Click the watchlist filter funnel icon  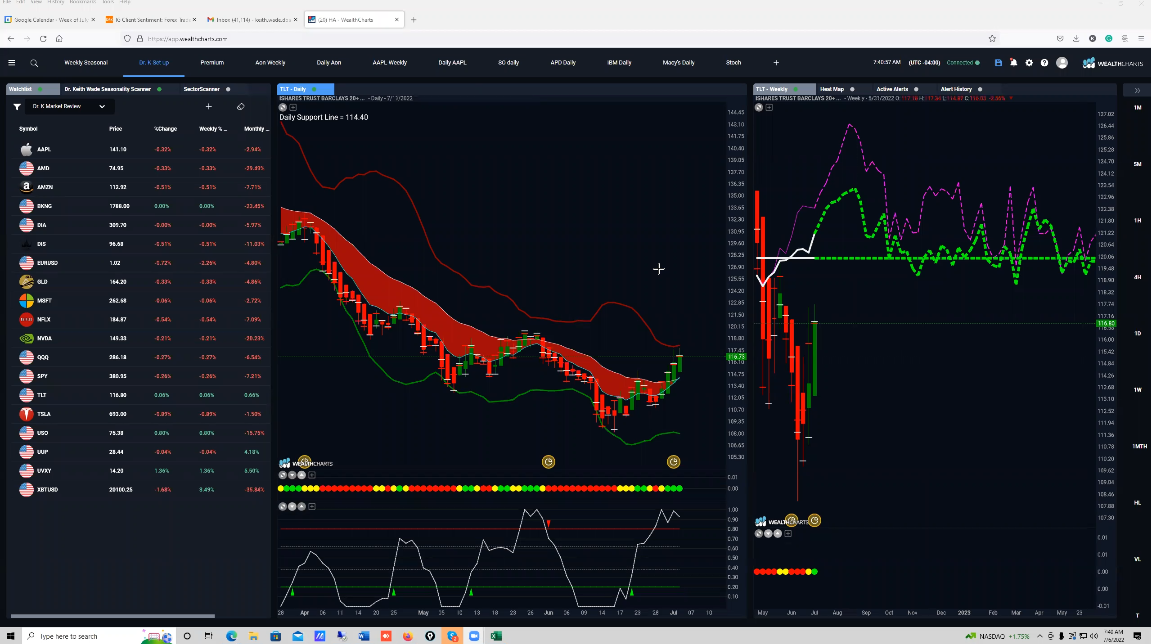17,106
